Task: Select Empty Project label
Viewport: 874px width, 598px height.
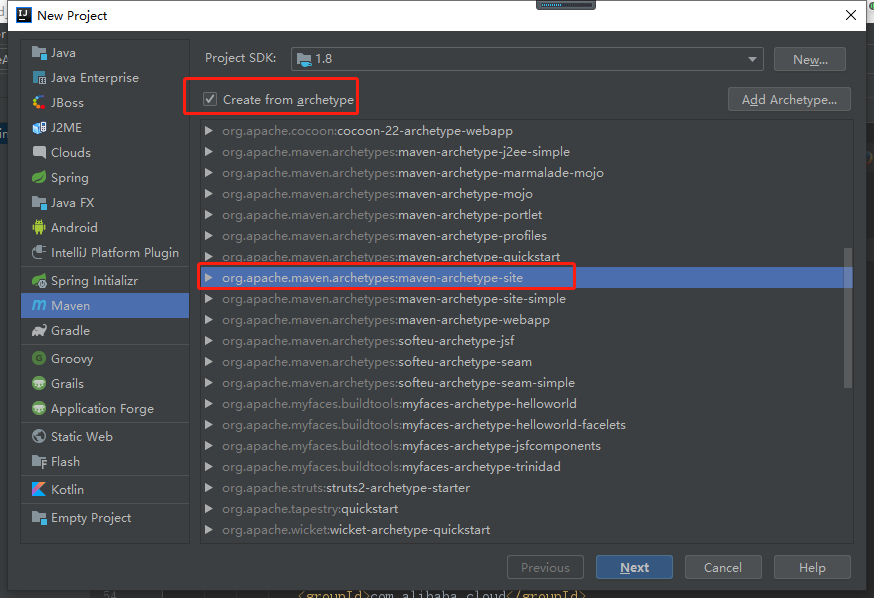Action: [91, 518]
